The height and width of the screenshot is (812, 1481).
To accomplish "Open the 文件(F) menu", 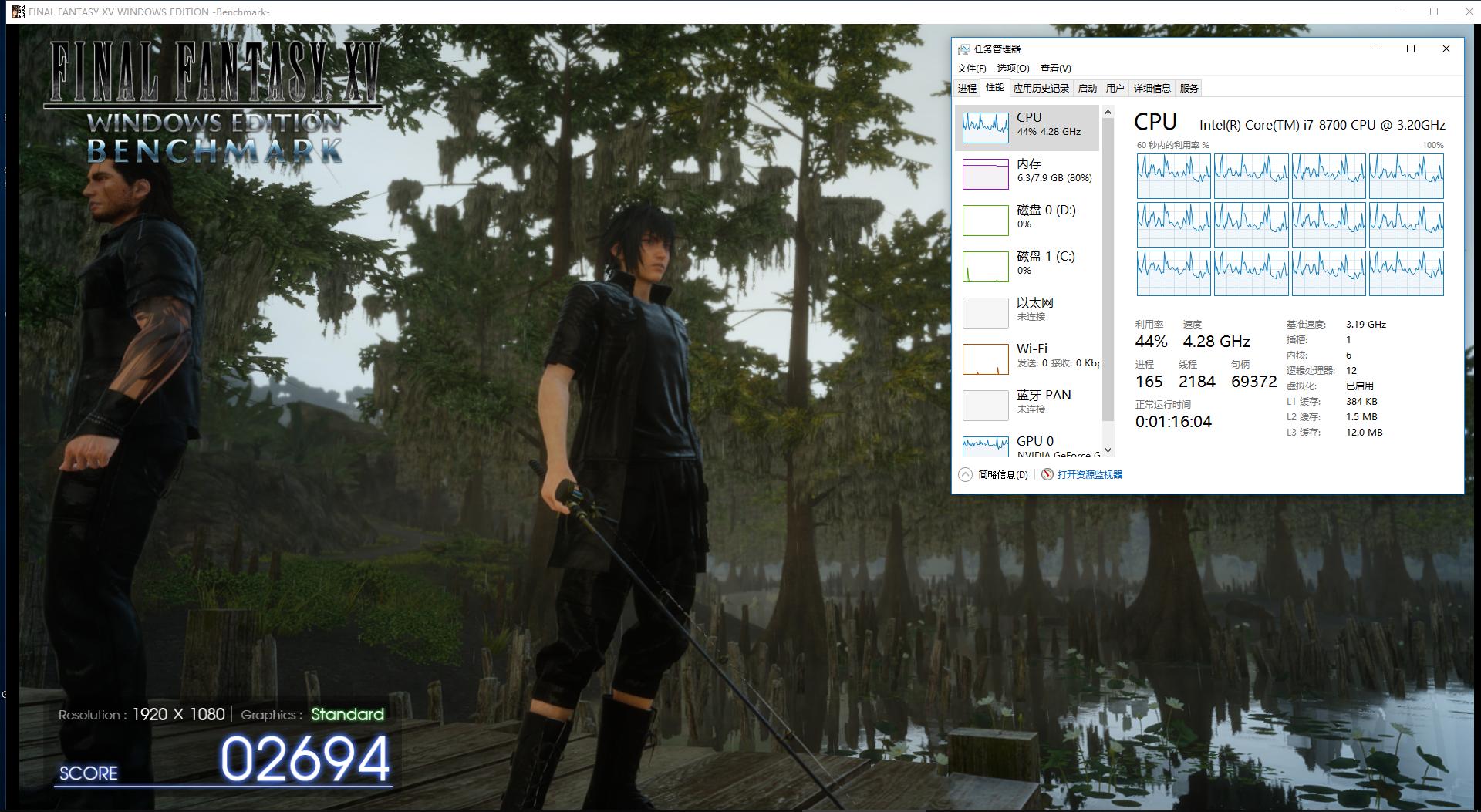I will pos(971,68).
